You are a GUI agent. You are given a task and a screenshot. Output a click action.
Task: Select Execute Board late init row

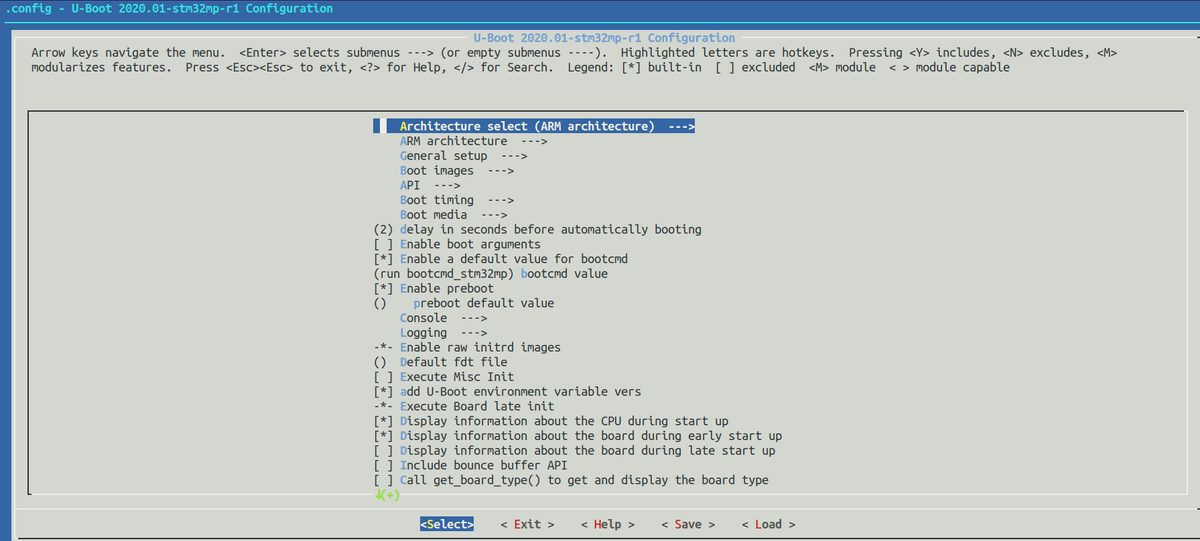tap(463, 407)
